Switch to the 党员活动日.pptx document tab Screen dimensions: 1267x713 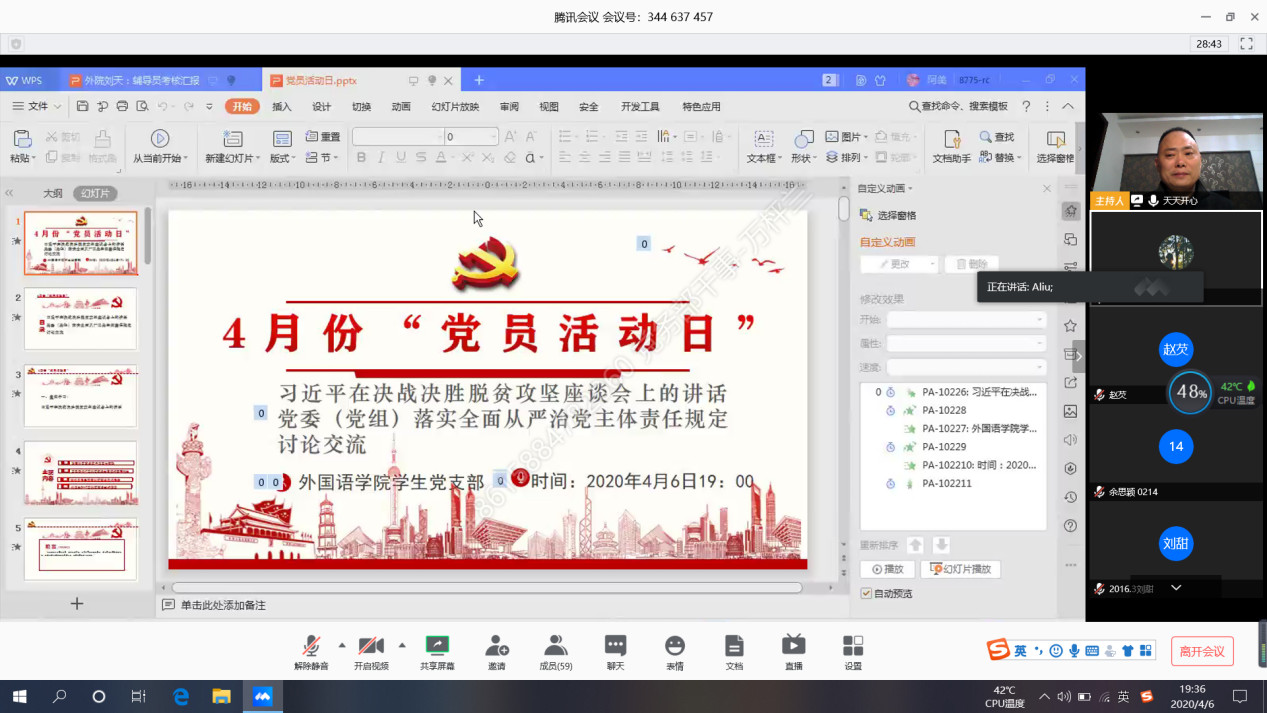tap(360, 80)
